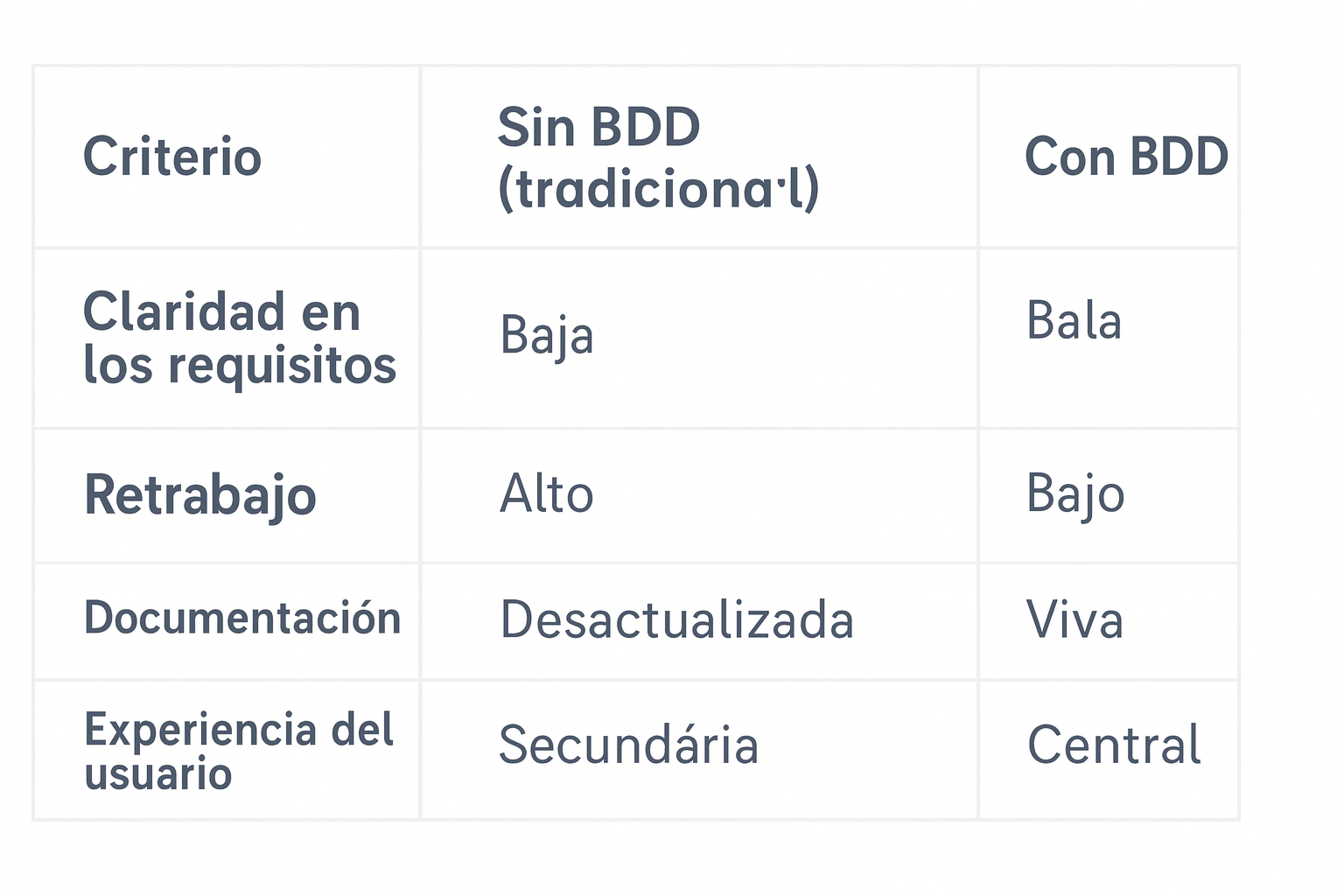Select the word 'usuario' in last row
1344x896 pixels.
tap(158, 774)
